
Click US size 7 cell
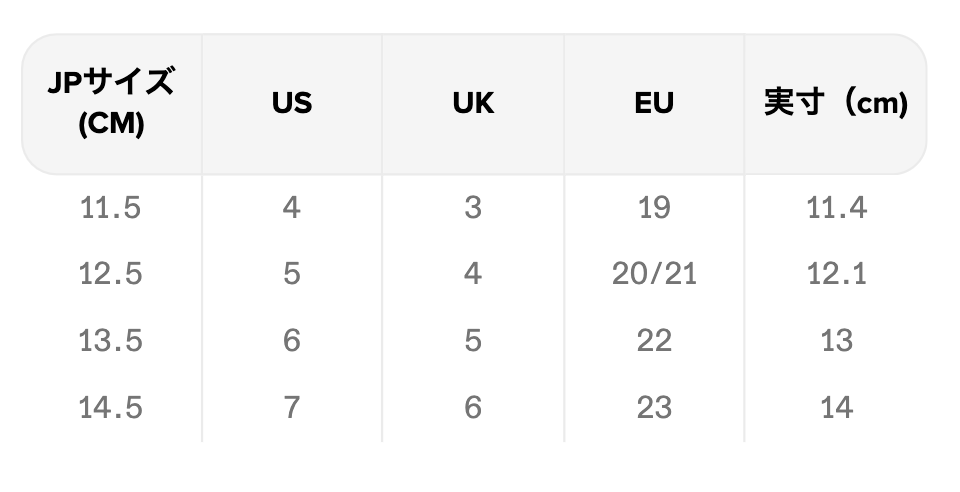coord(292,407)
